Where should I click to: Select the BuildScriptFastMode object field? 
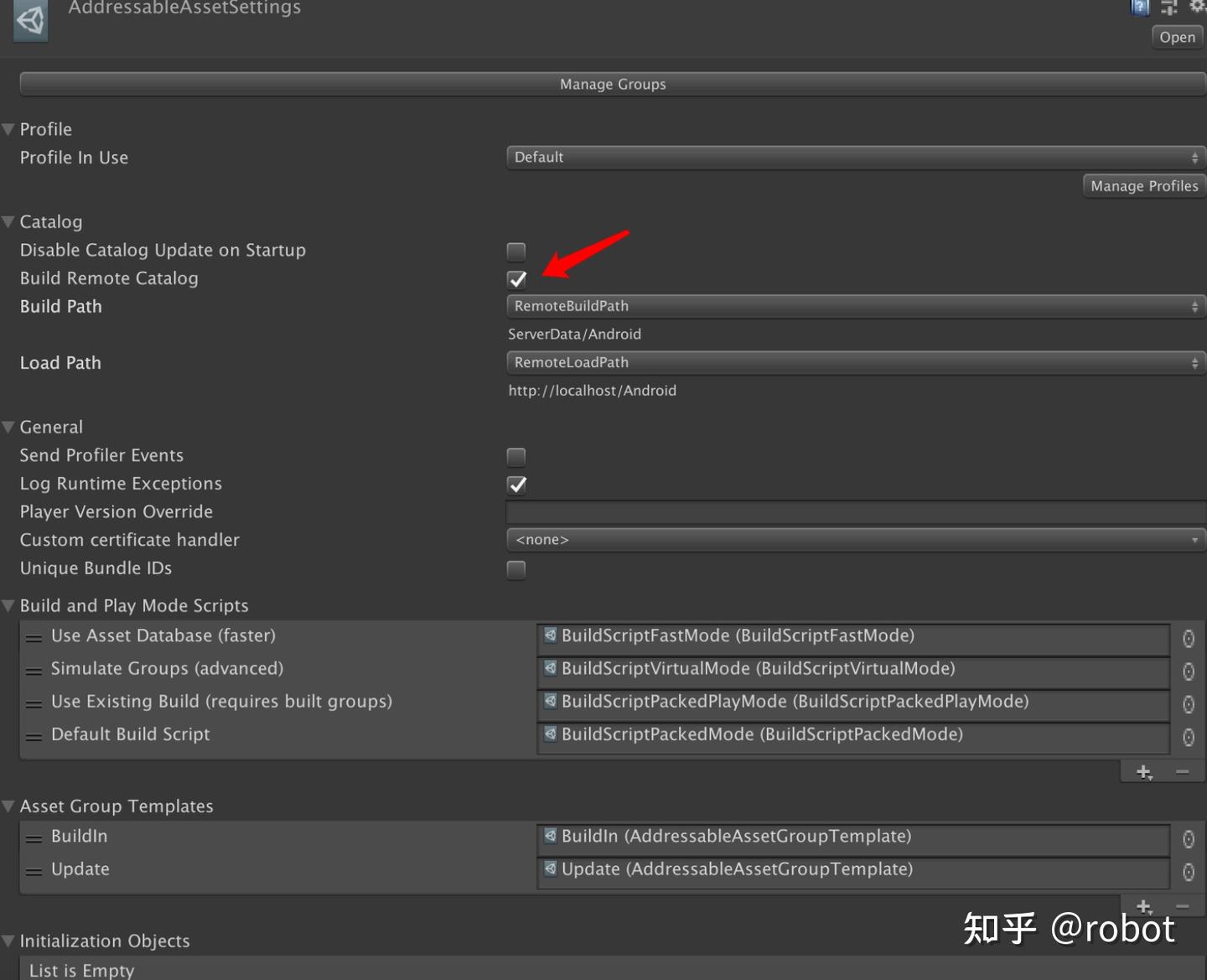coord(853,638)
